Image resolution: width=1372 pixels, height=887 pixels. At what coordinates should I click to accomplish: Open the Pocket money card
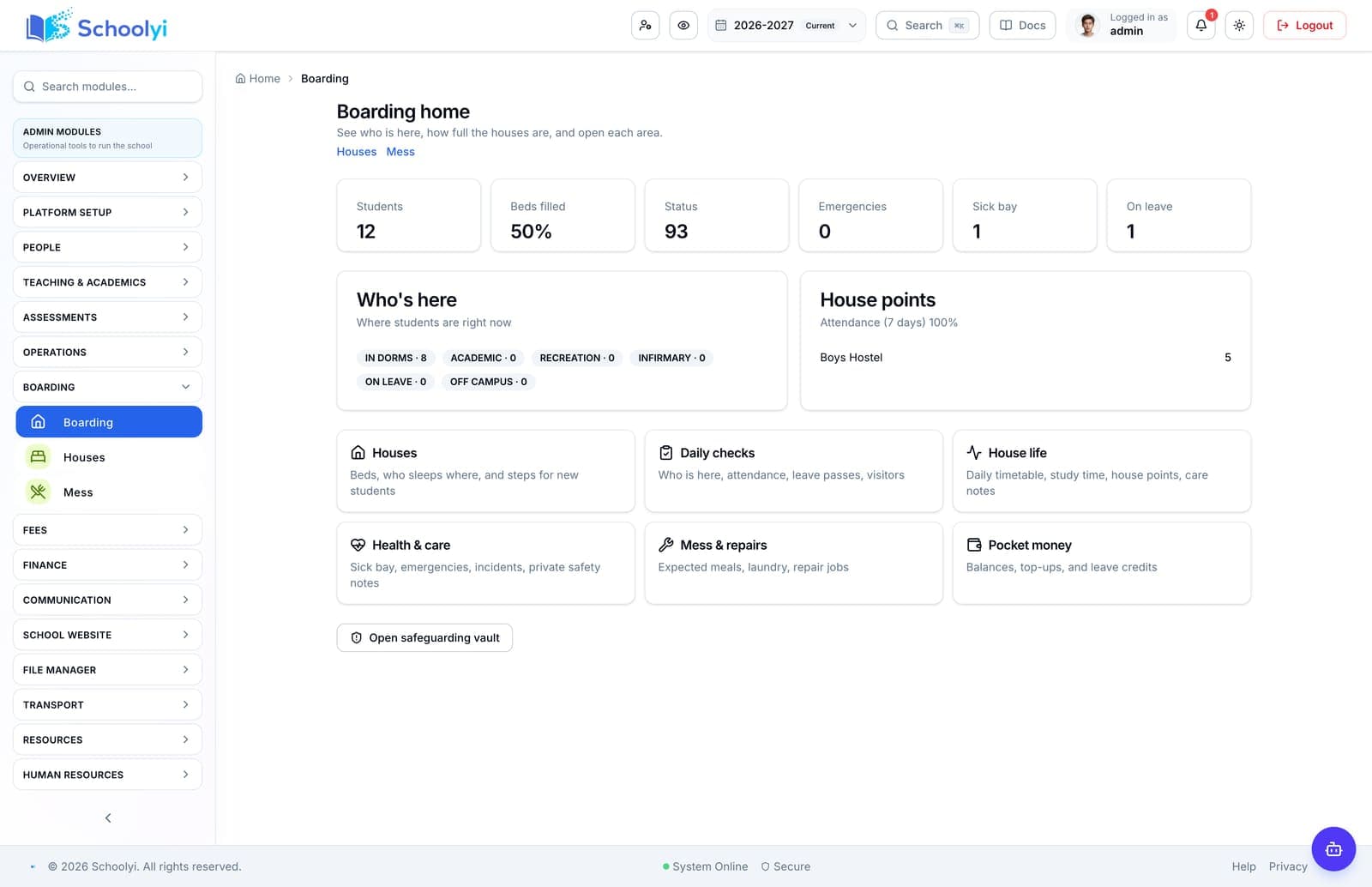(1102, 563)
